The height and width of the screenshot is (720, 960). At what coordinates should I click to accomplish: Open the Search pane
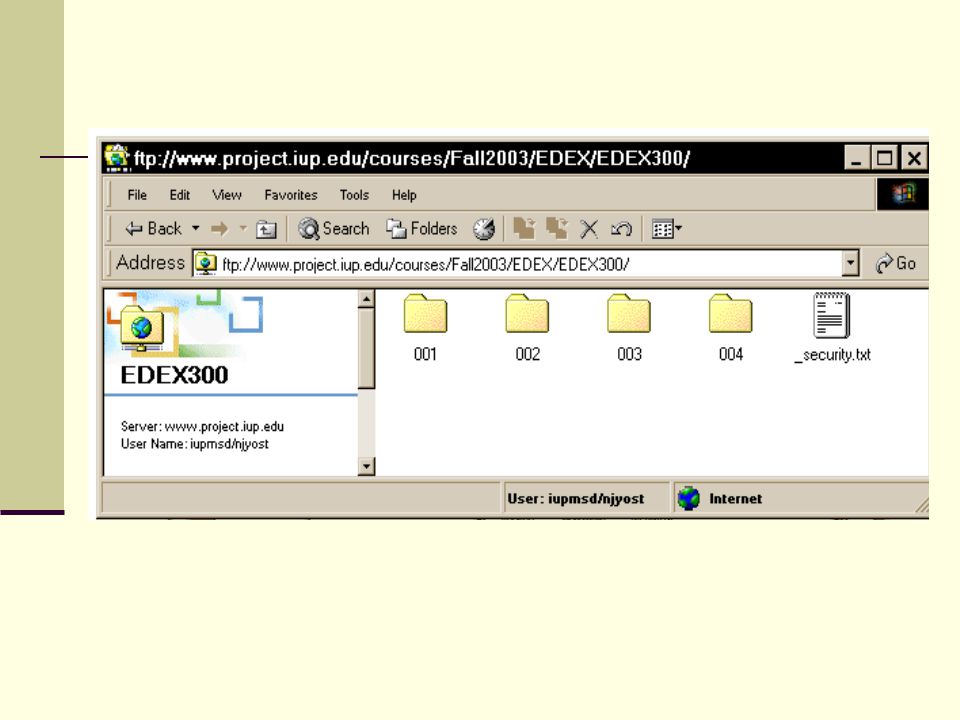click(334, 229)
